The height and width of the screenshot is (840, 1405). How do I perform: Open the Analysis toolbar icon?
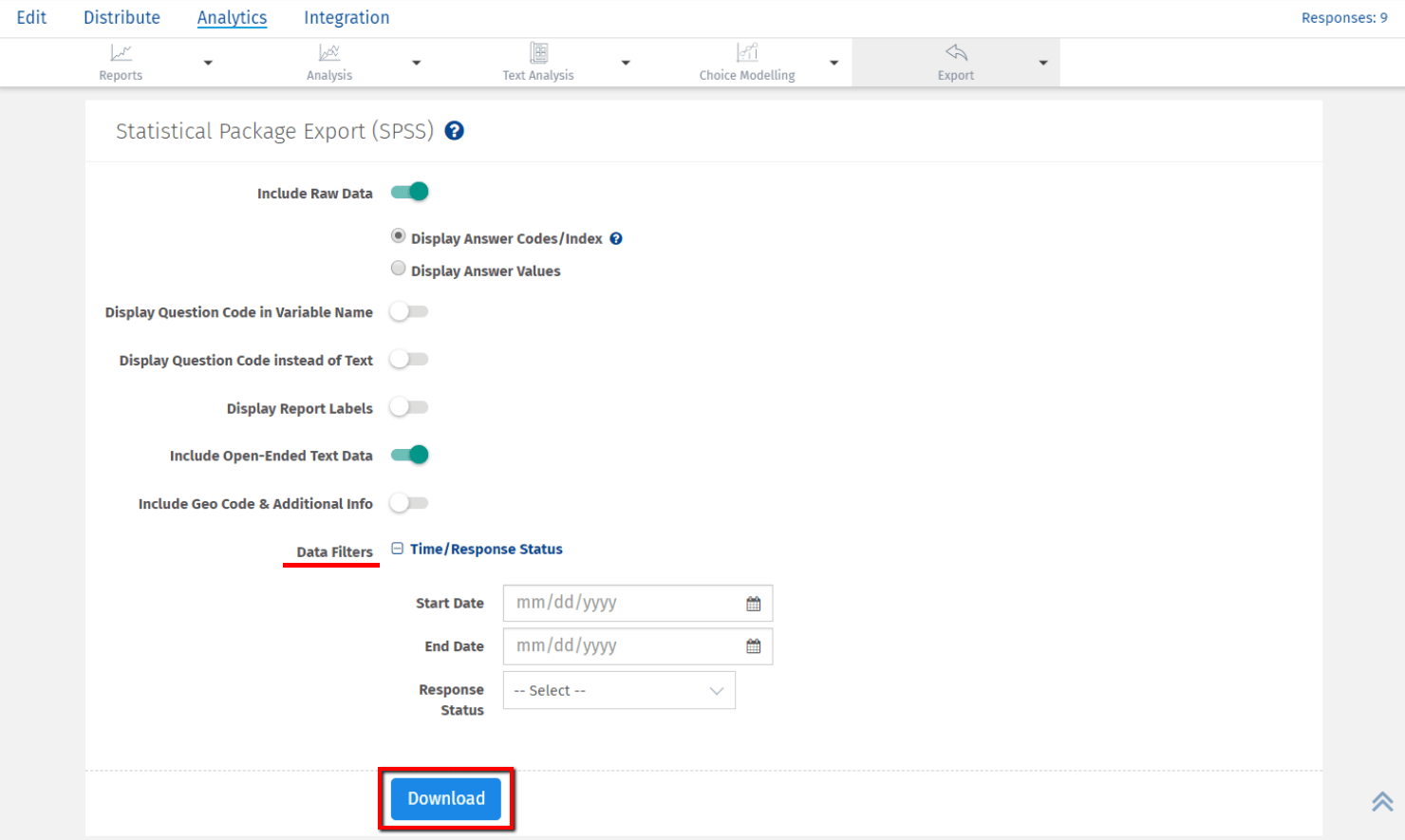click(329, 53)
